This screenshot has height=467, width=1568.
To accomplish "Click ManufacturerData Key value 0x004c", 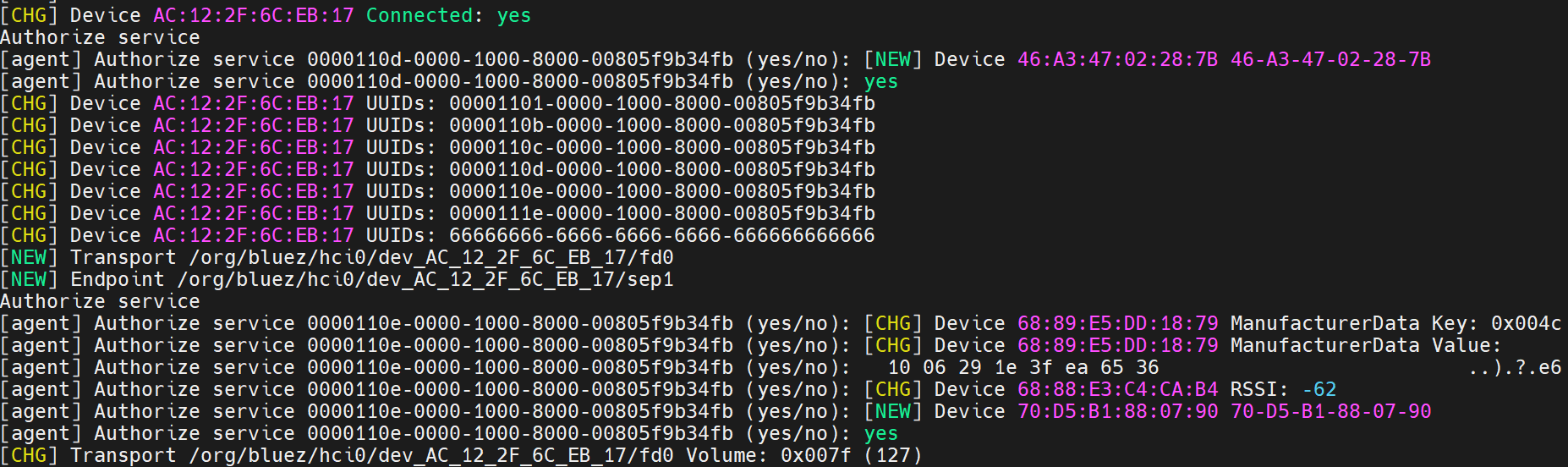I will click(x=1526, y=323).
